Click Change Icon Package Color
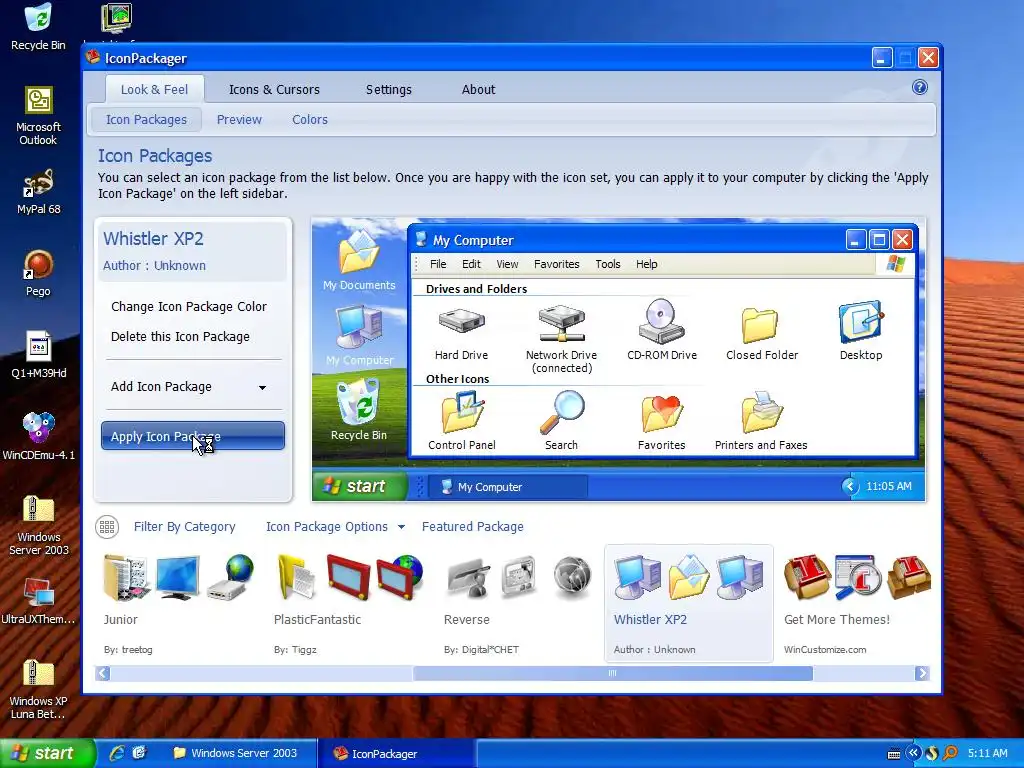1024x768 pixels. [x=189, y=306]
